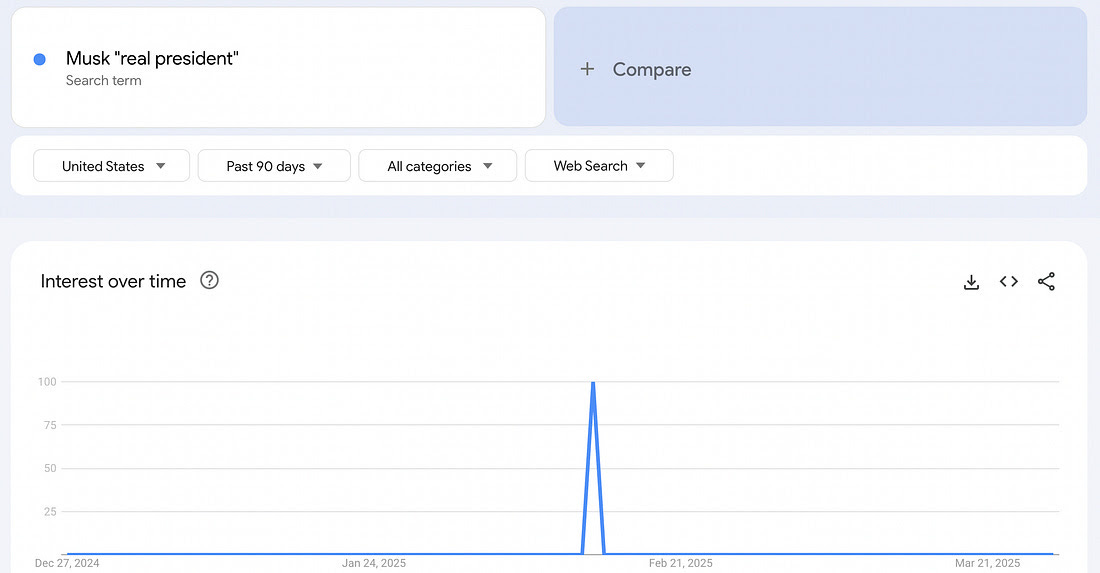Click the "Search term" subtitle text
This screenshot has width=1100, height=573.
click(104, 81)
